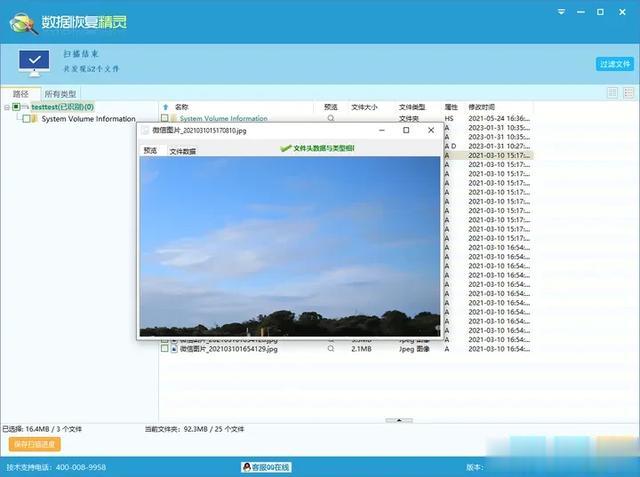
Task: Open the 预览 tab in preview window
Action: pos(150,151)
